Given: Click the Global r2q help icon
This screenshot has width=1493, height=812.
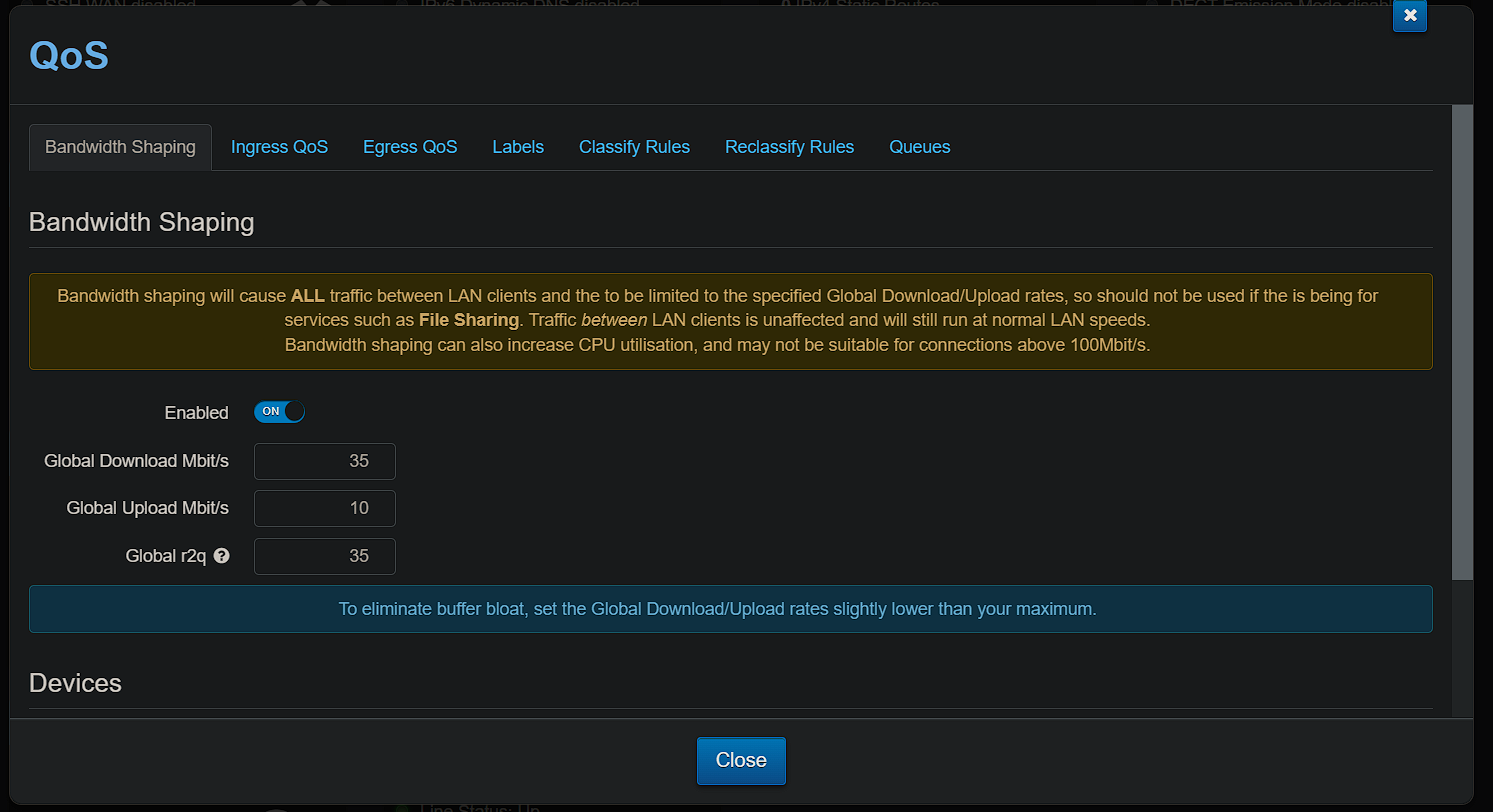Looking at the screenshot, I should pos(221,556).
